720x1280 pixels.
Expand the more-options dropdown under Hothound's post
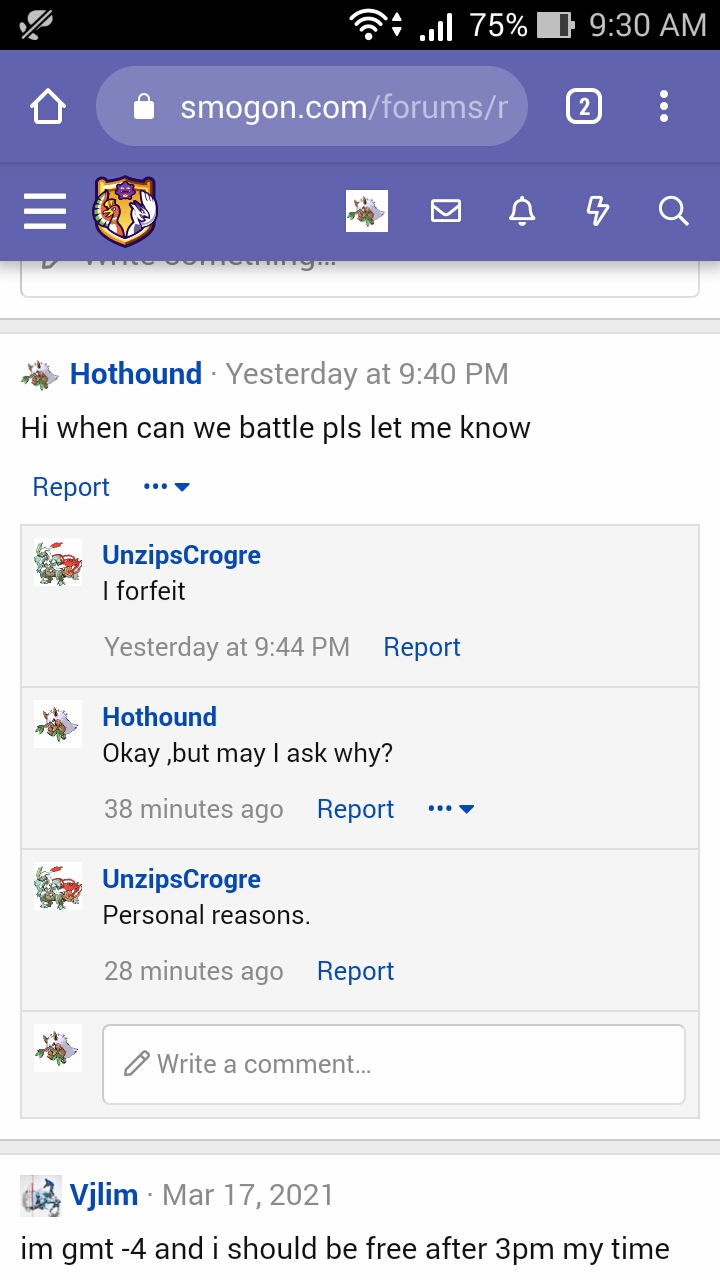pos(166,487)
